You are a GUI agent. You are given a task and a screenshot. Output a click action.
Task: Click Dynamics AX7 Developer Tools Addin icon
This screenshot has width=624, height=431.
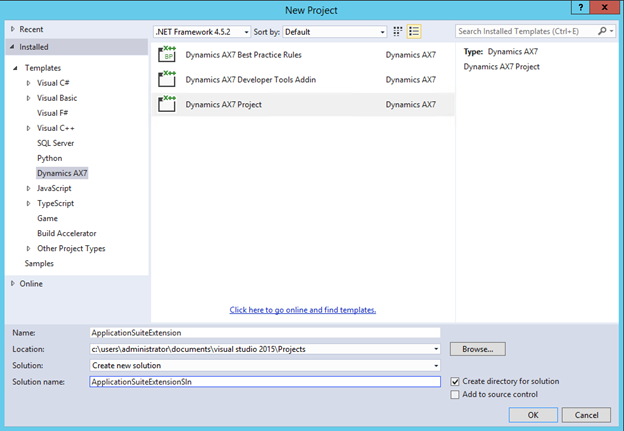pos(167,79)
